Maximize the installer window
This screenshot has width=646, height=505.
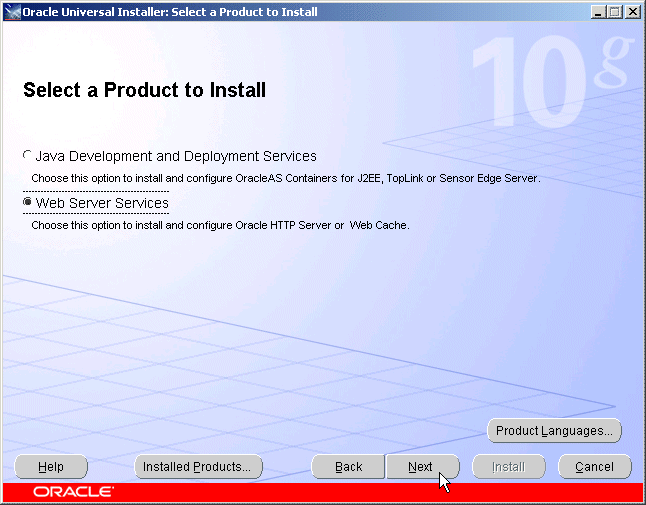(615, 12)
